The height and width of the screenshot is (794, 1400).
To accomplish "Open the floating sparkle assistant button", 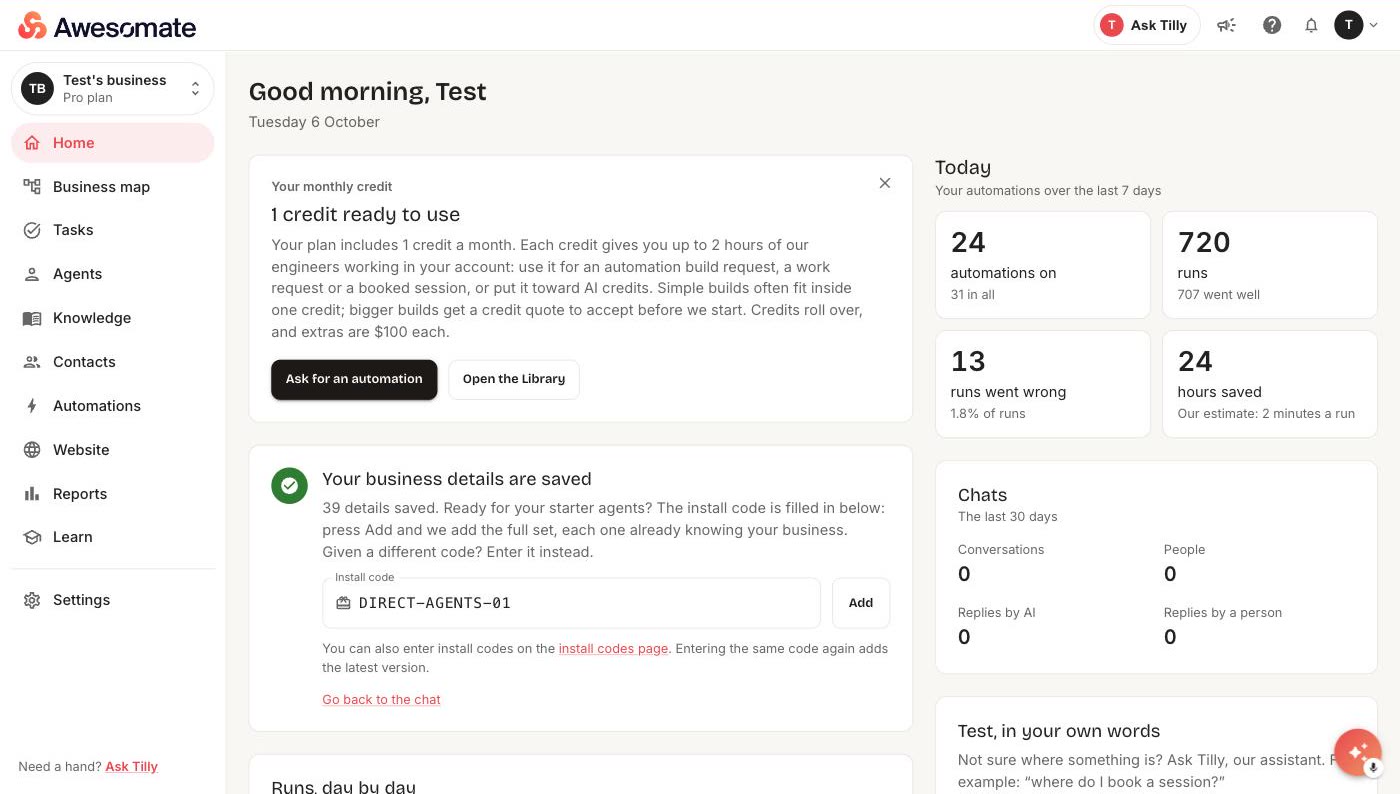I will click(x=1358, y=752).
